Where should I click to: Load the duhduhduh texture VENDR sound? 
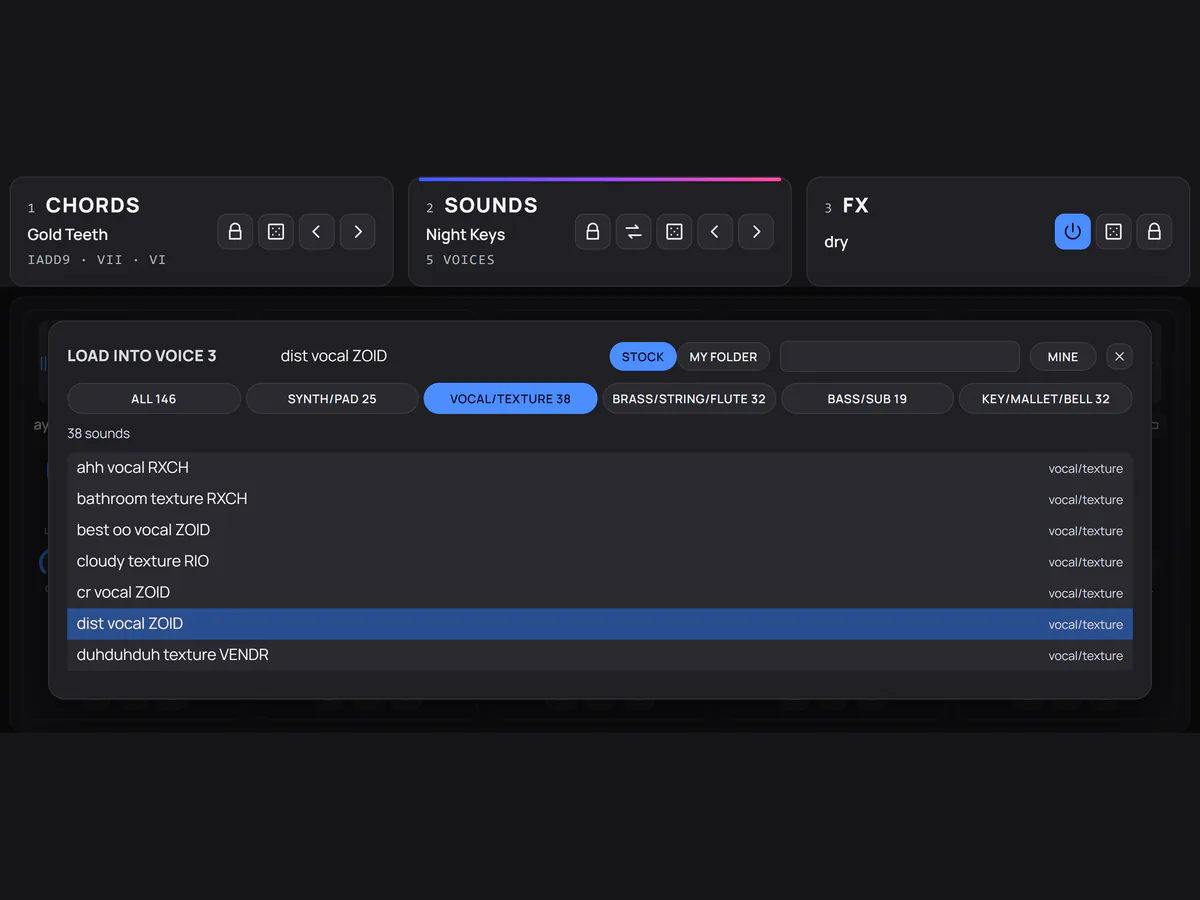(600, 655)
